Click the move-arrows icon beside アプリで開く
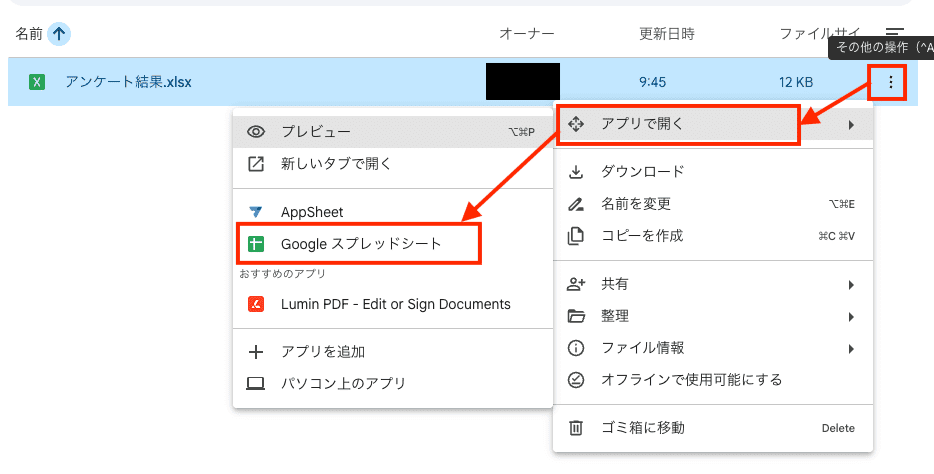934x474 pixels. click(575, 124)
